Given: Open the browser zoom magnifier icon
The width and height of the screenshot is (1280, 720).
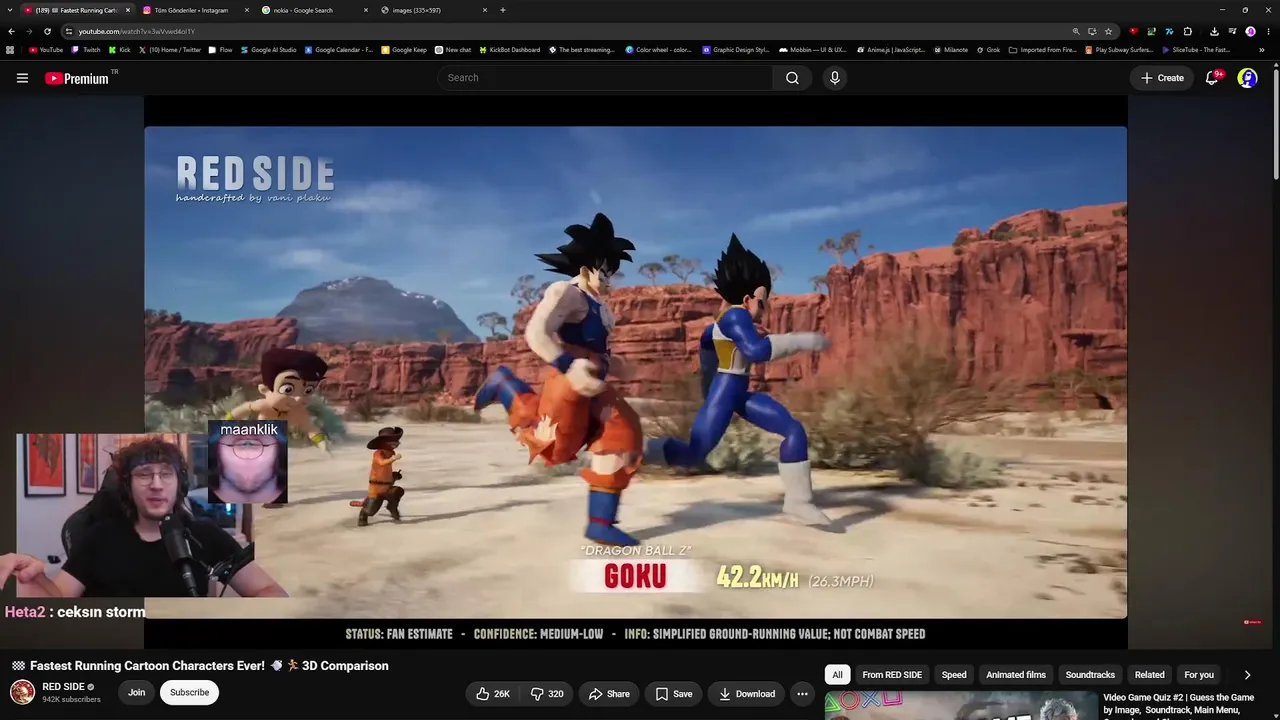Looking at the screenshot, I should 1076,31.
